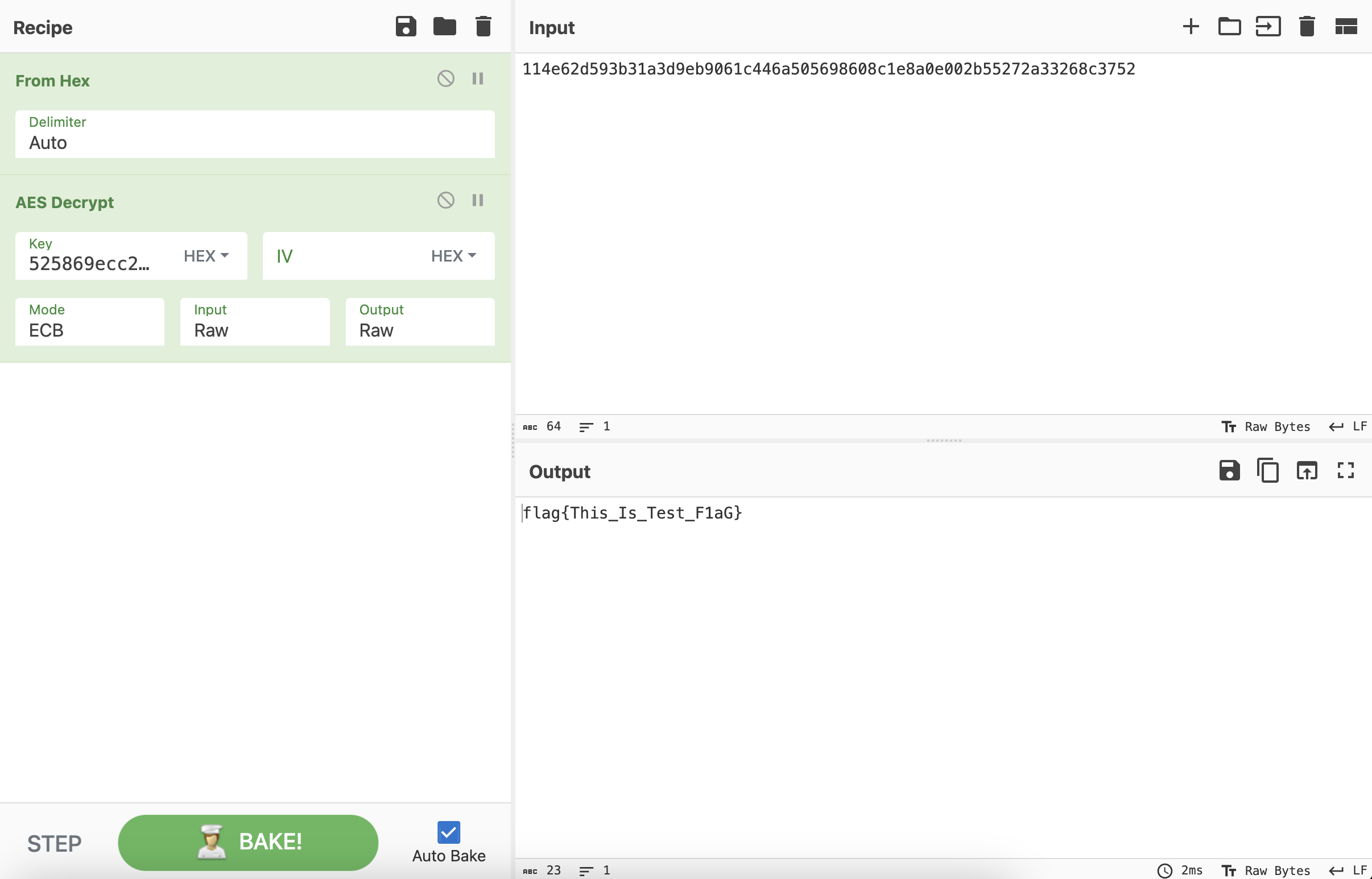1372x879 pixels.
Task: Click the Output panel heading
Action: pos(560,471)
